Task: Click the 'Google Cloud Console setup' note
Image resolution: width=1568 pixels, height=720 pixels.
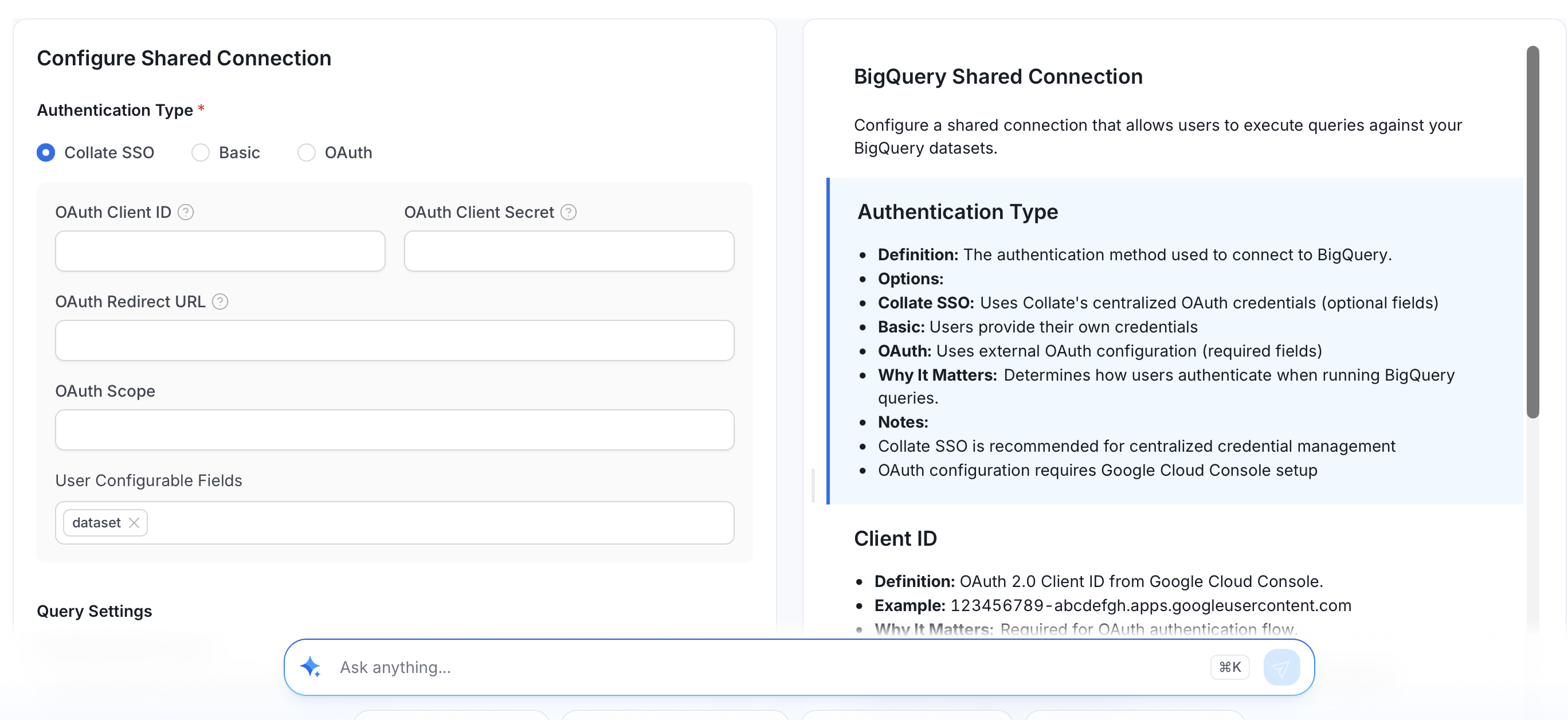Action: pyautogui.click(x=1097, y=471)
